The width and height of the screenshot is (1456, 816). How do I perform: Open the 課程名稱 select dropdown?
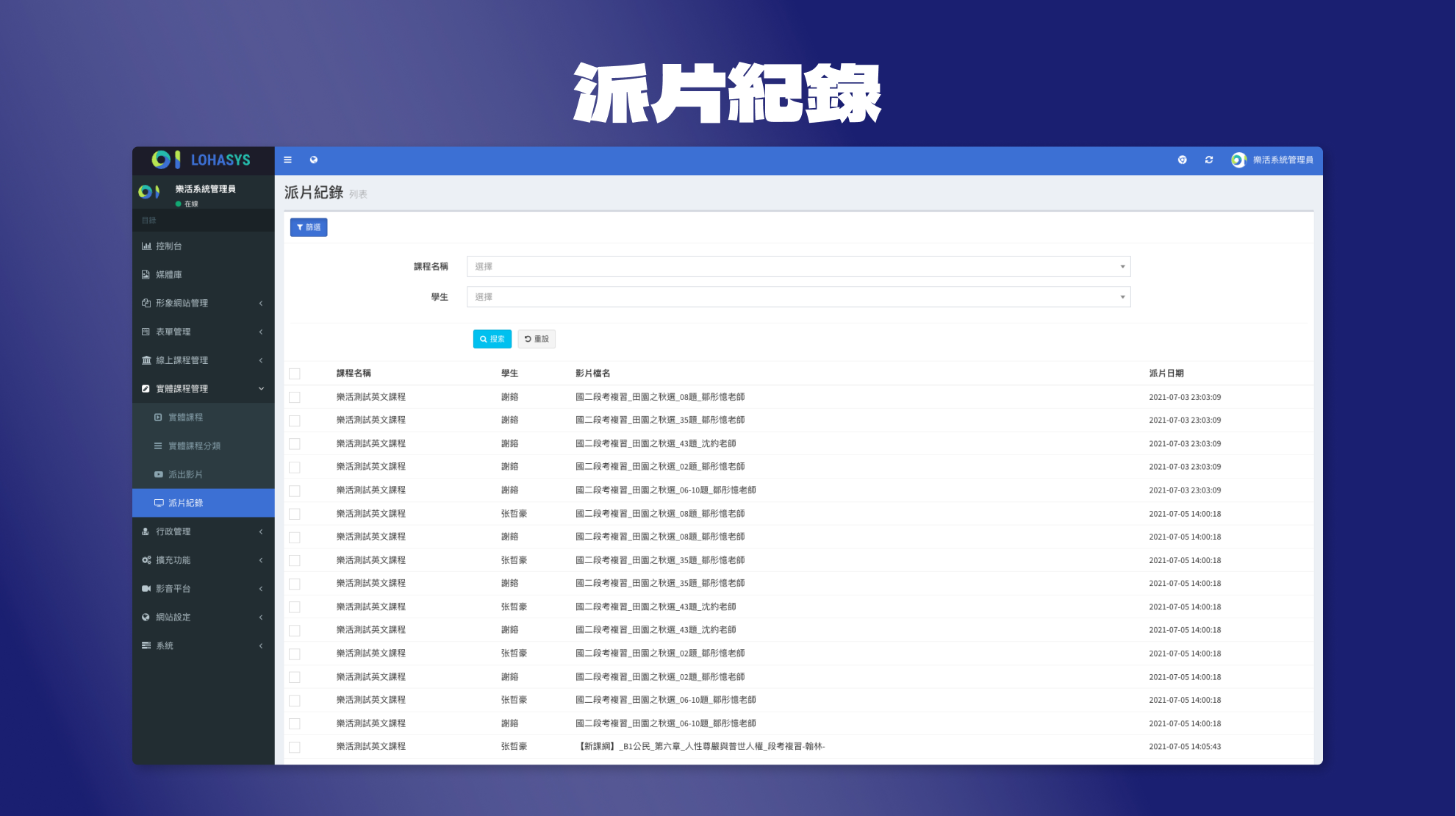pos(798,267)
